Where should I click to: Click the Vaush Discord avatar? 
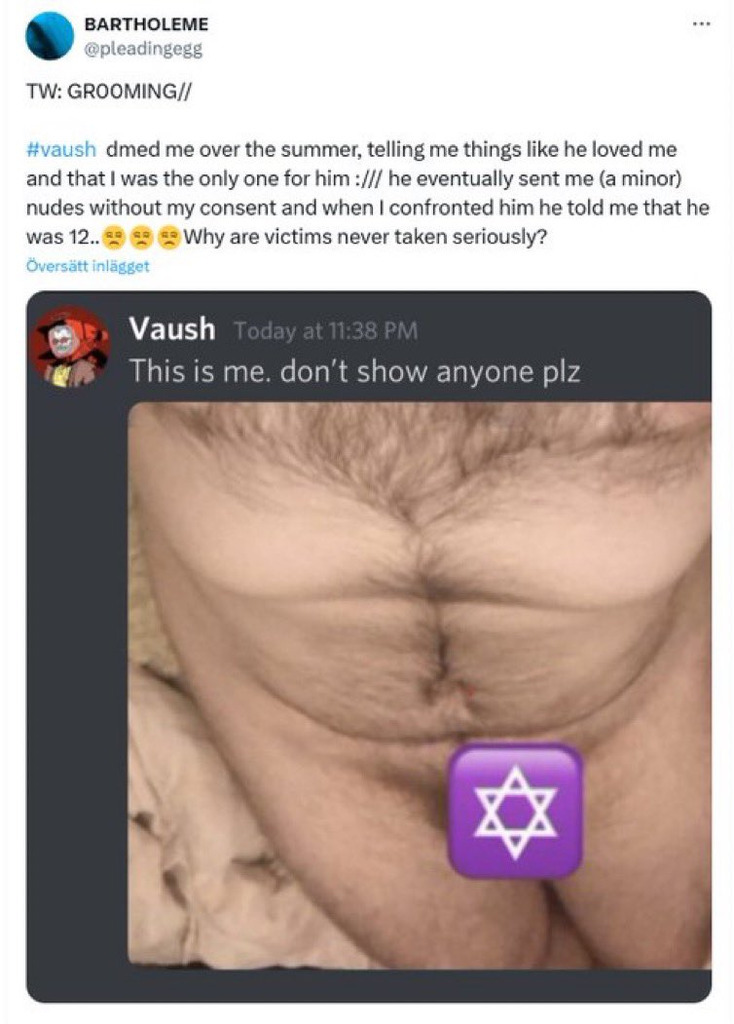click(71, 347)
